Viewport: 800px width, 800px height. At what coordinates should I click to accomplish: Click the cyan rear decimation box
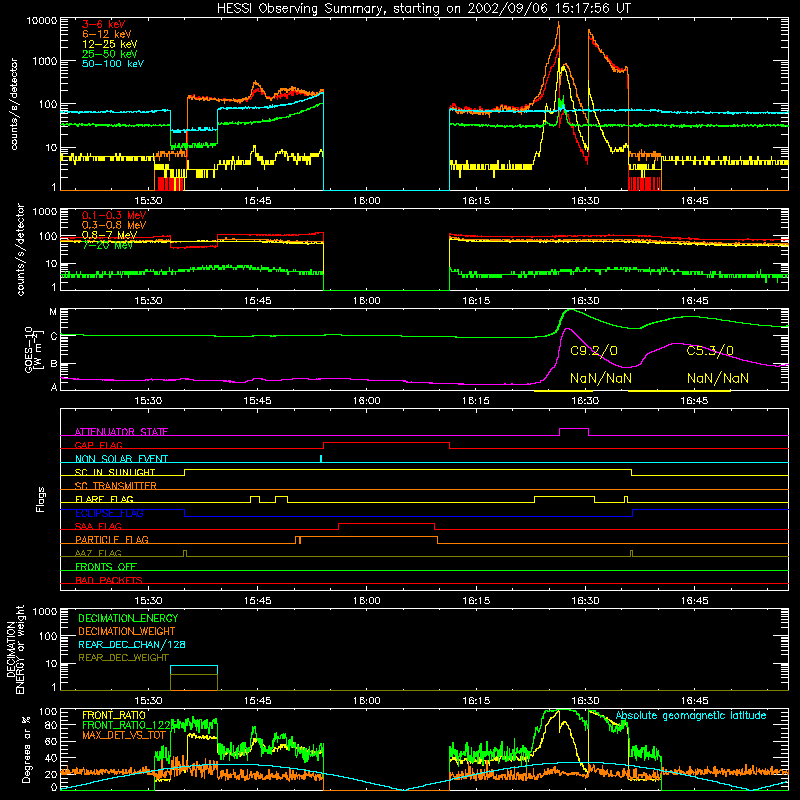tap(194, 670)
